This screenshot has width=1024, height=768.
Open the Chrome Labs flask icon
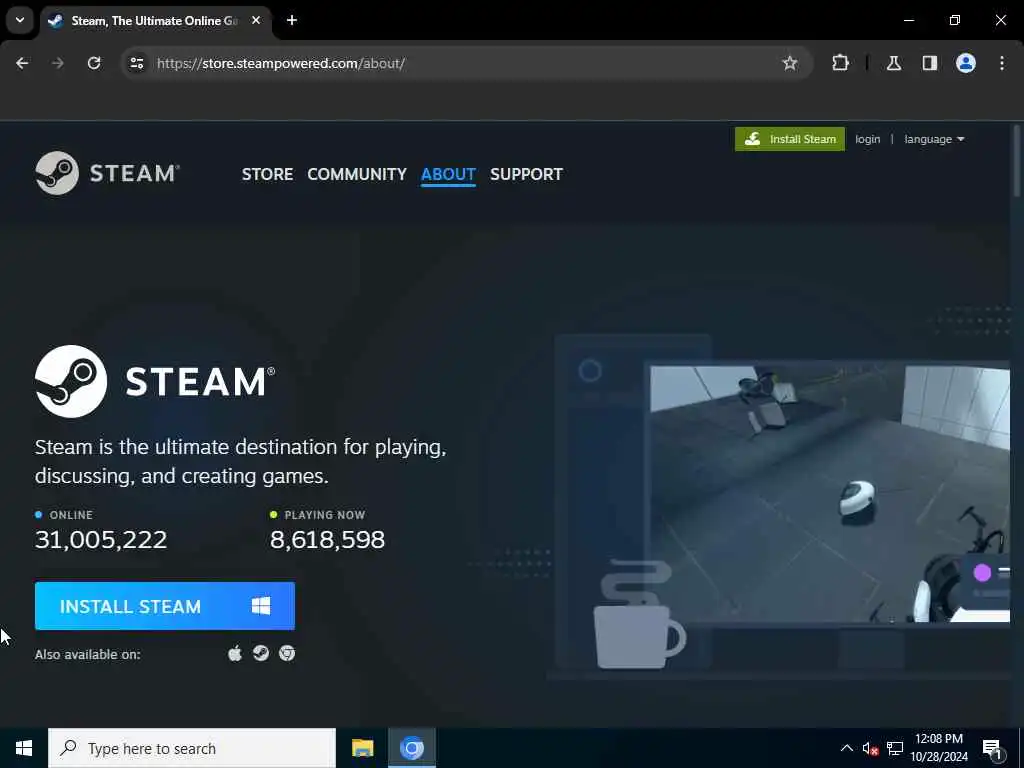894,63
